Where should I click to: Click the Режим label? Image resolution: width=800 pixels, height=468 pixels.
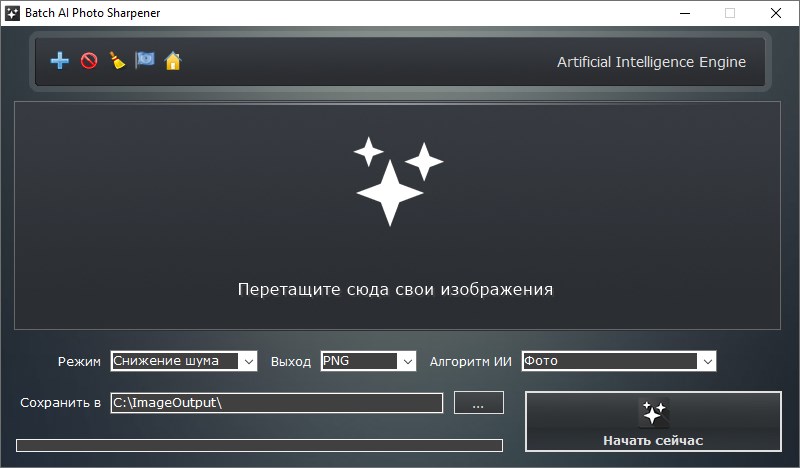tap(79, 362)
